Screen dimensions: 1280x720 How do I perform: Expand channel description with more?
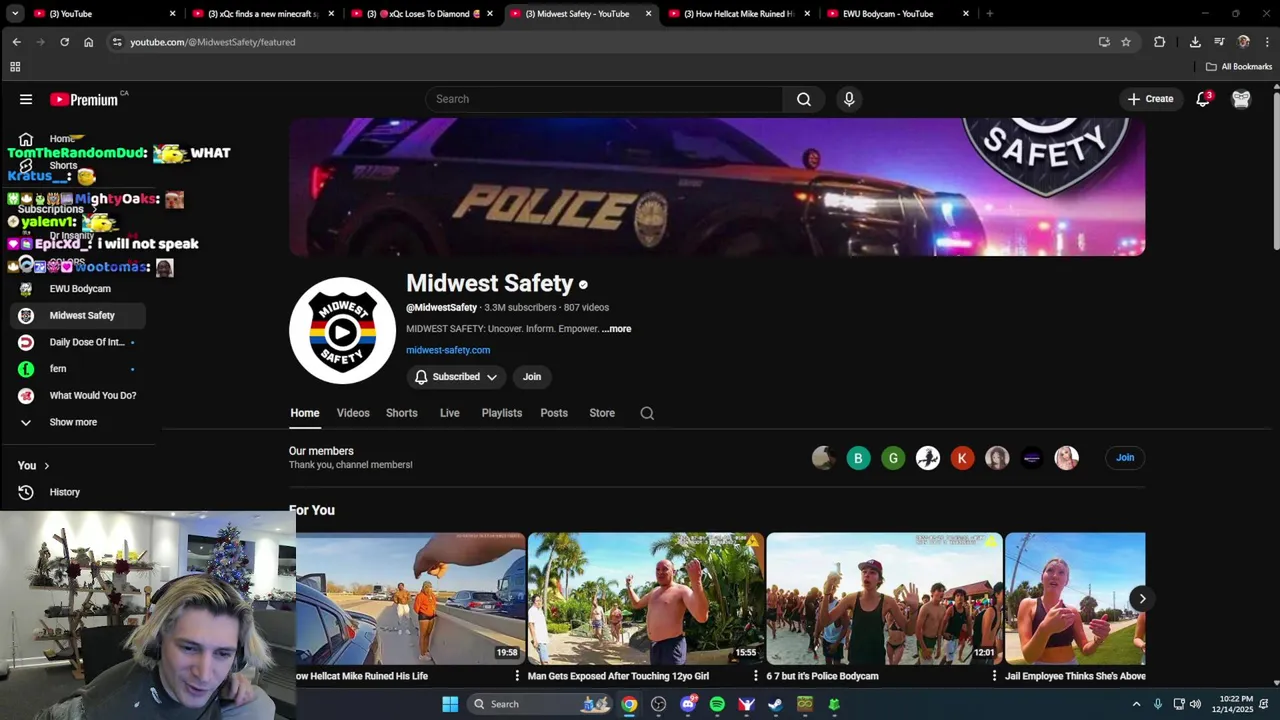[617, 329]
